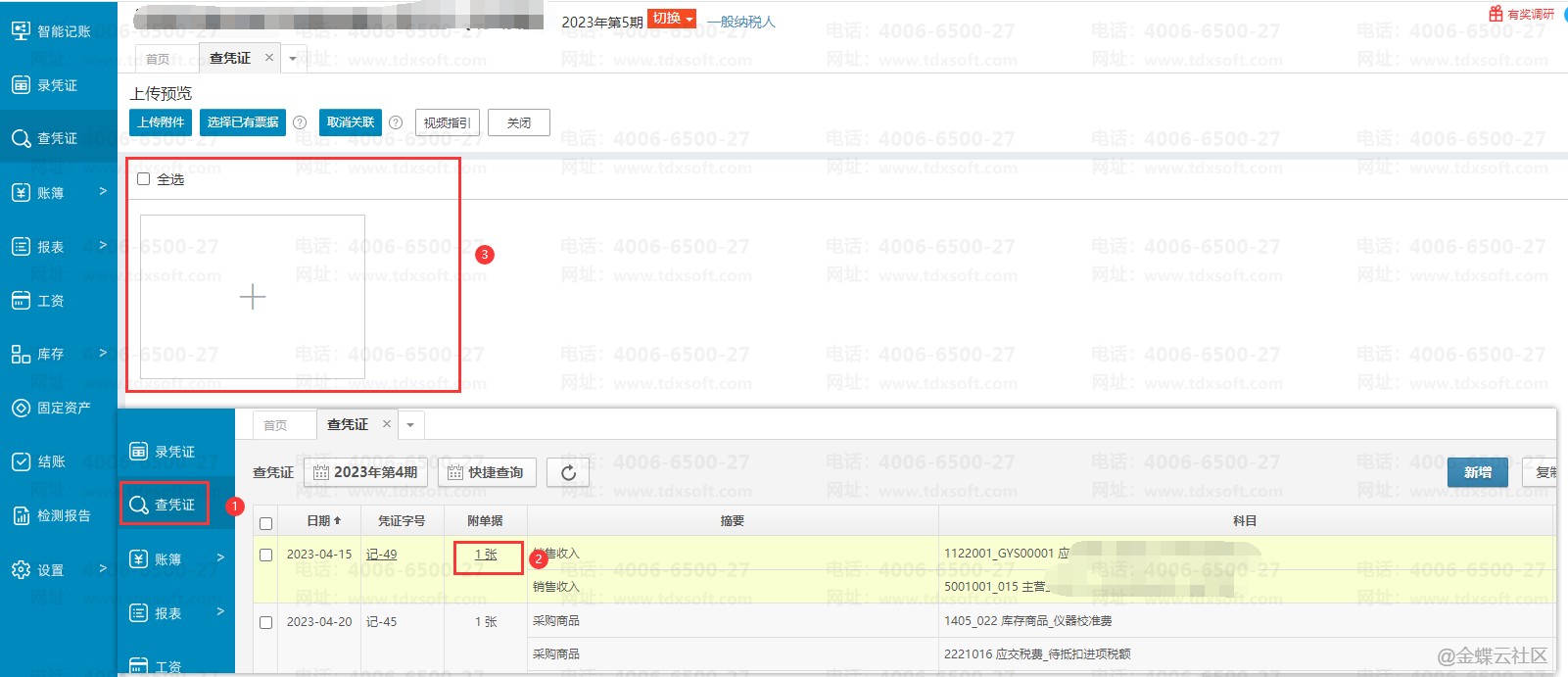Screen dimensions: 1568x677
Task: Expand the 账簿 submenu in the main sidebar
Action: coord(59,193)
